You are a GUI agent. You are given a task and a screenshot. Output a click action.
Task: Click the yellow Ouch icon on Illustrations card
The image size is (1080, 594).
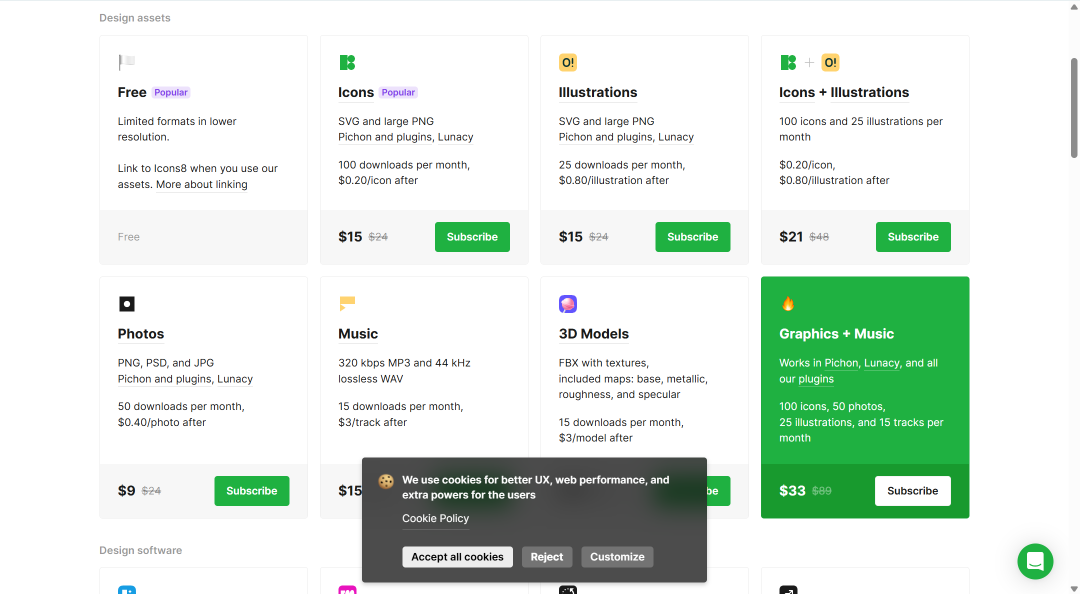(568, 63)
